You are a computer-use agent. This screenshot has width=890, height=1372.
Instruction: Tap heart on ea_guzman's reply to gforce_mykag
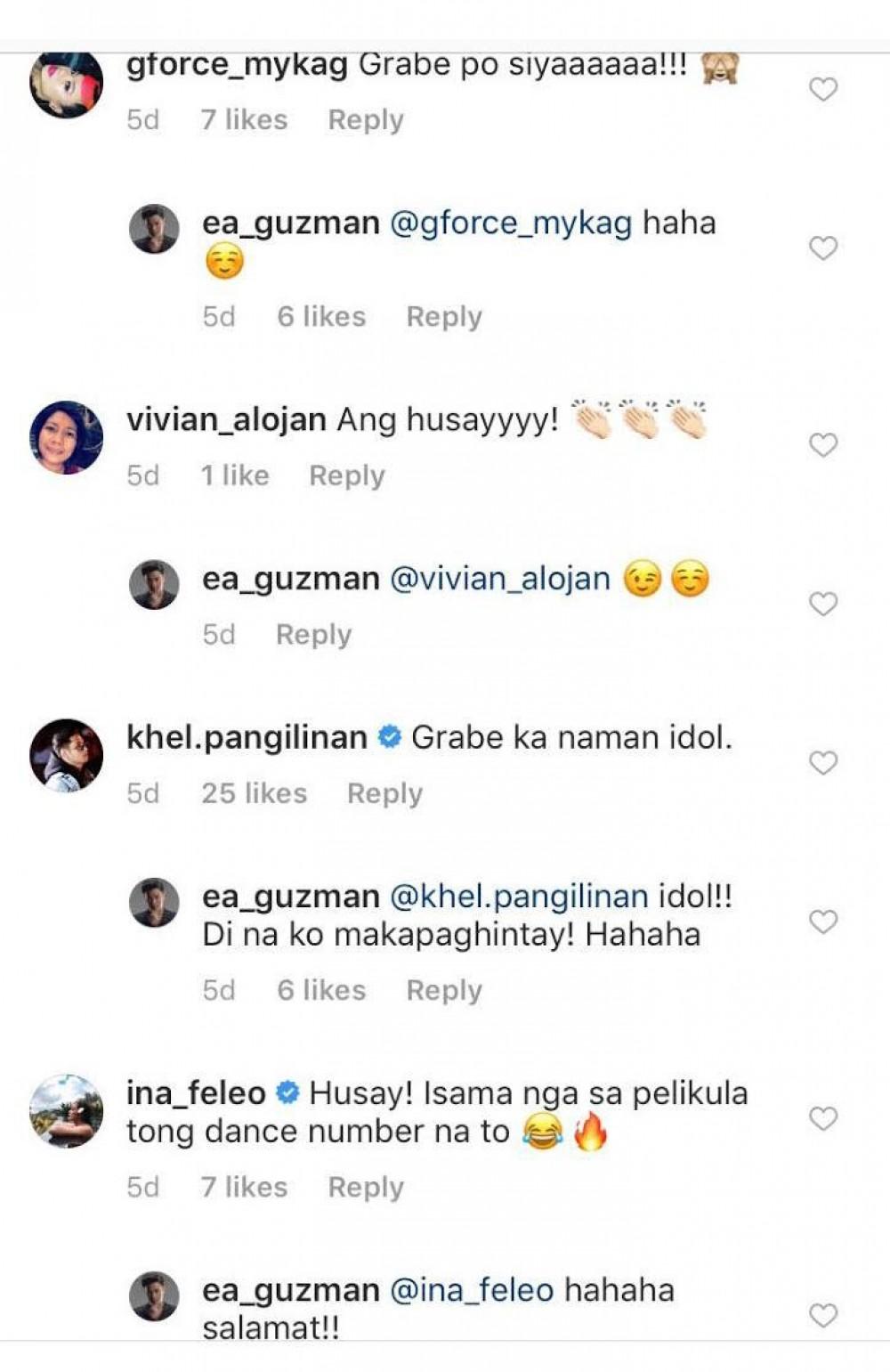823,248
